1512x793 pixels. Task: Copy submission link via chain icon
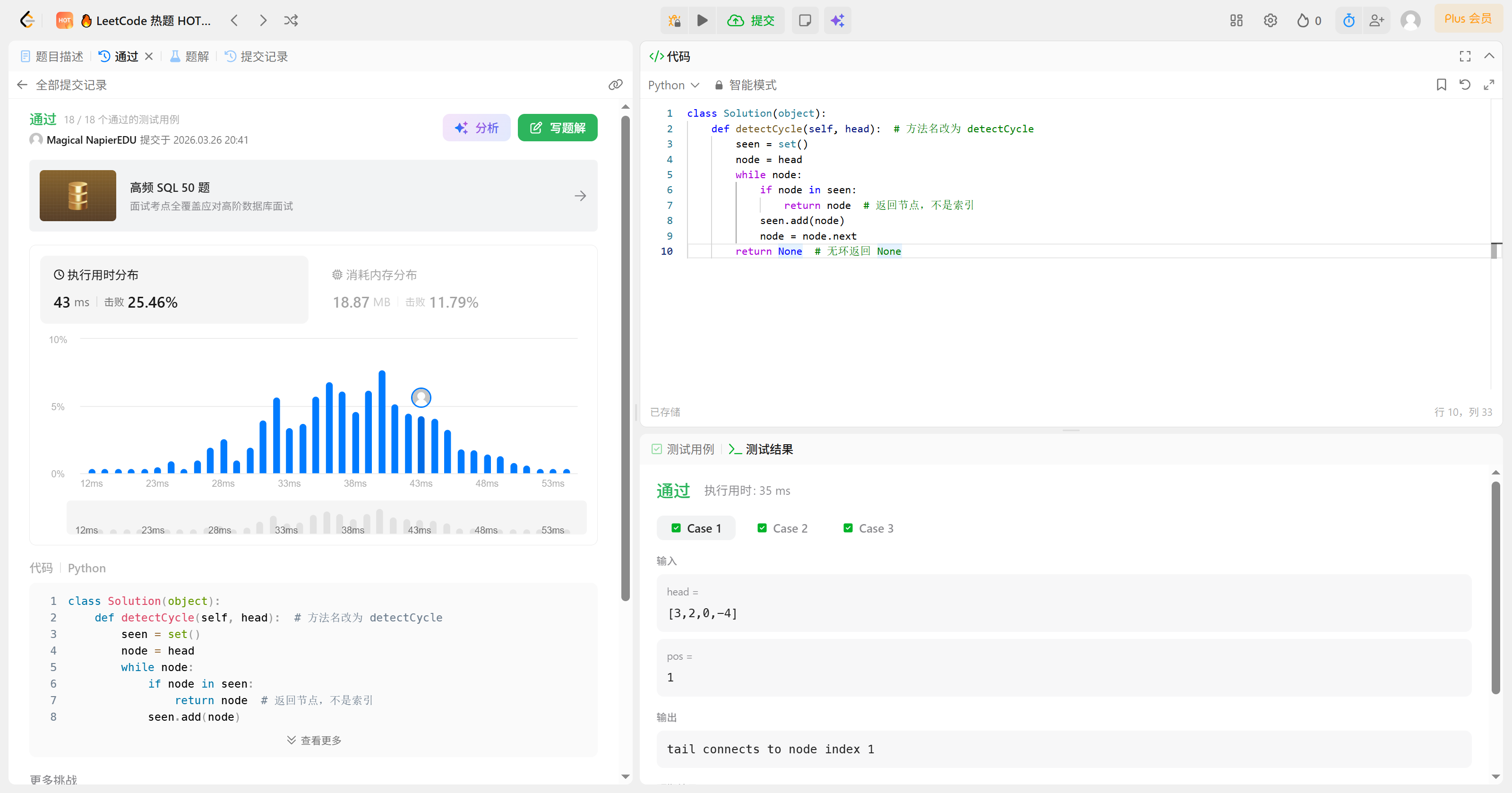[x=615, y=85]
